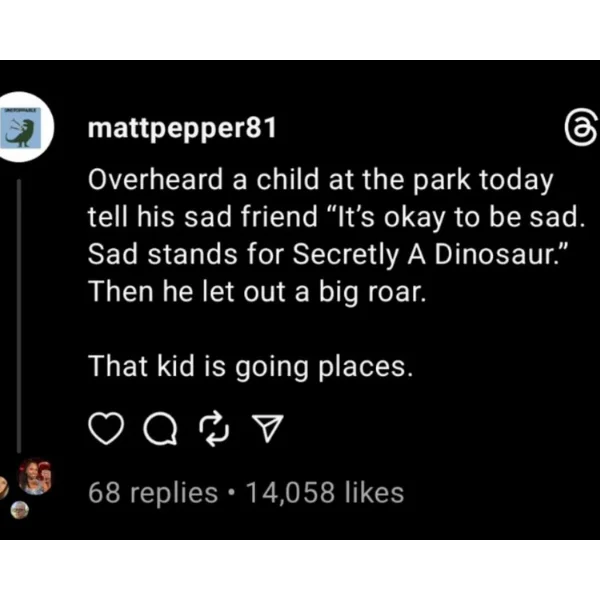Image resolution: width=600 pixels, height=600 pixels.
Task: Open mattpepper81's dinosaur profile picture
Action: [x=22, y=127]
